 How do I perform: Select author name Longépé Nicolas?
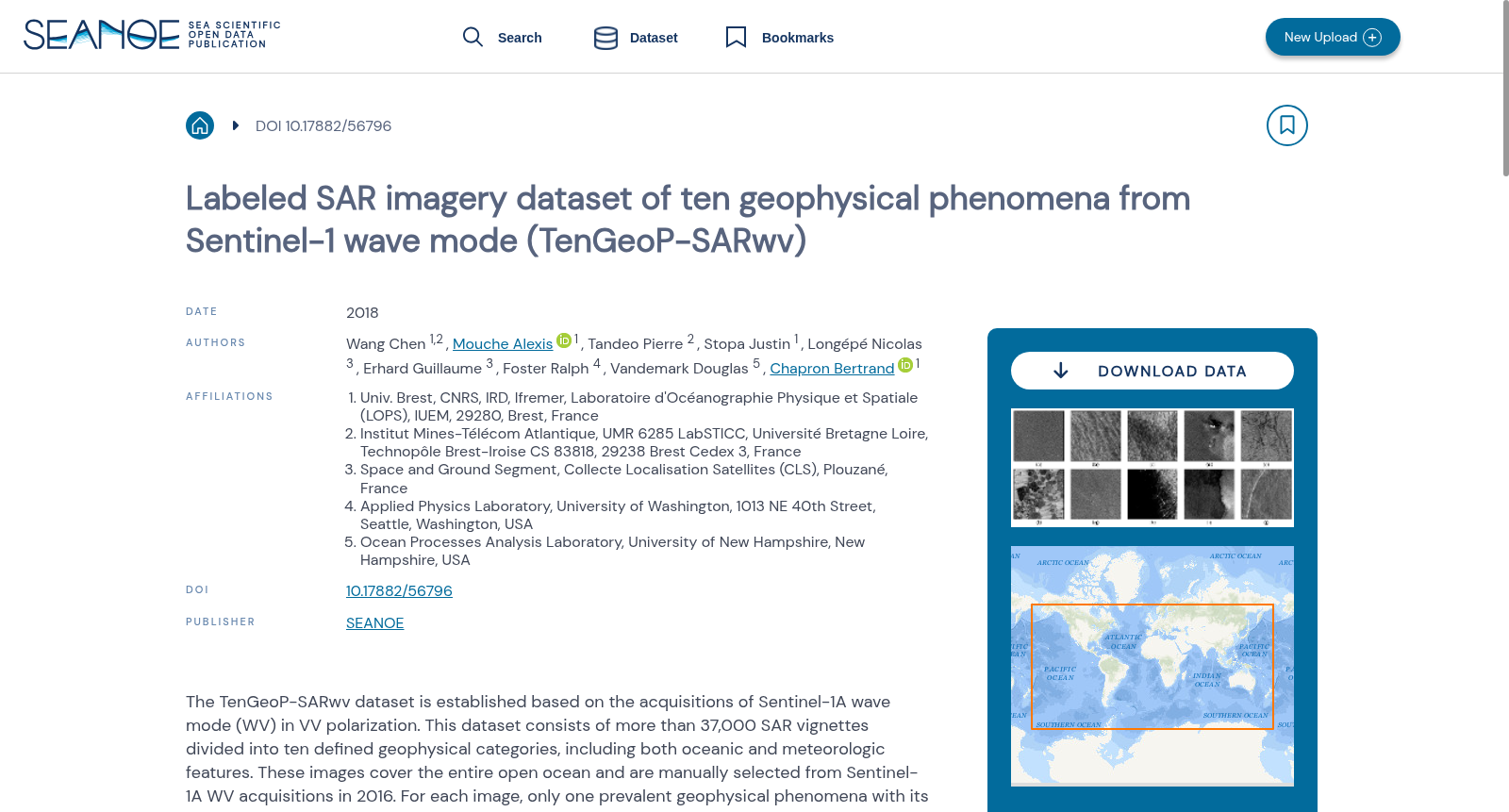pyautogui.click(x=865, y=344)
